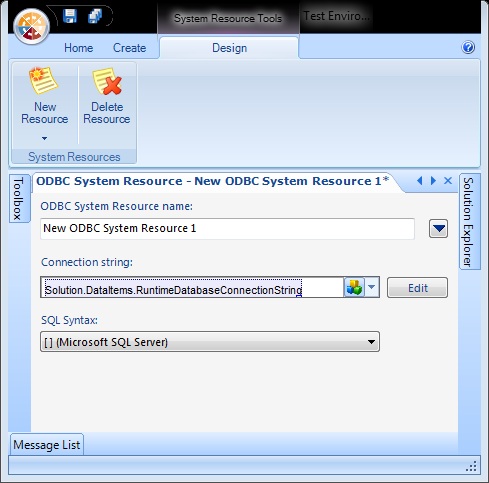The image size is (489, 483).
Task: Open help with the blue question mark
Action: (468, 47)
